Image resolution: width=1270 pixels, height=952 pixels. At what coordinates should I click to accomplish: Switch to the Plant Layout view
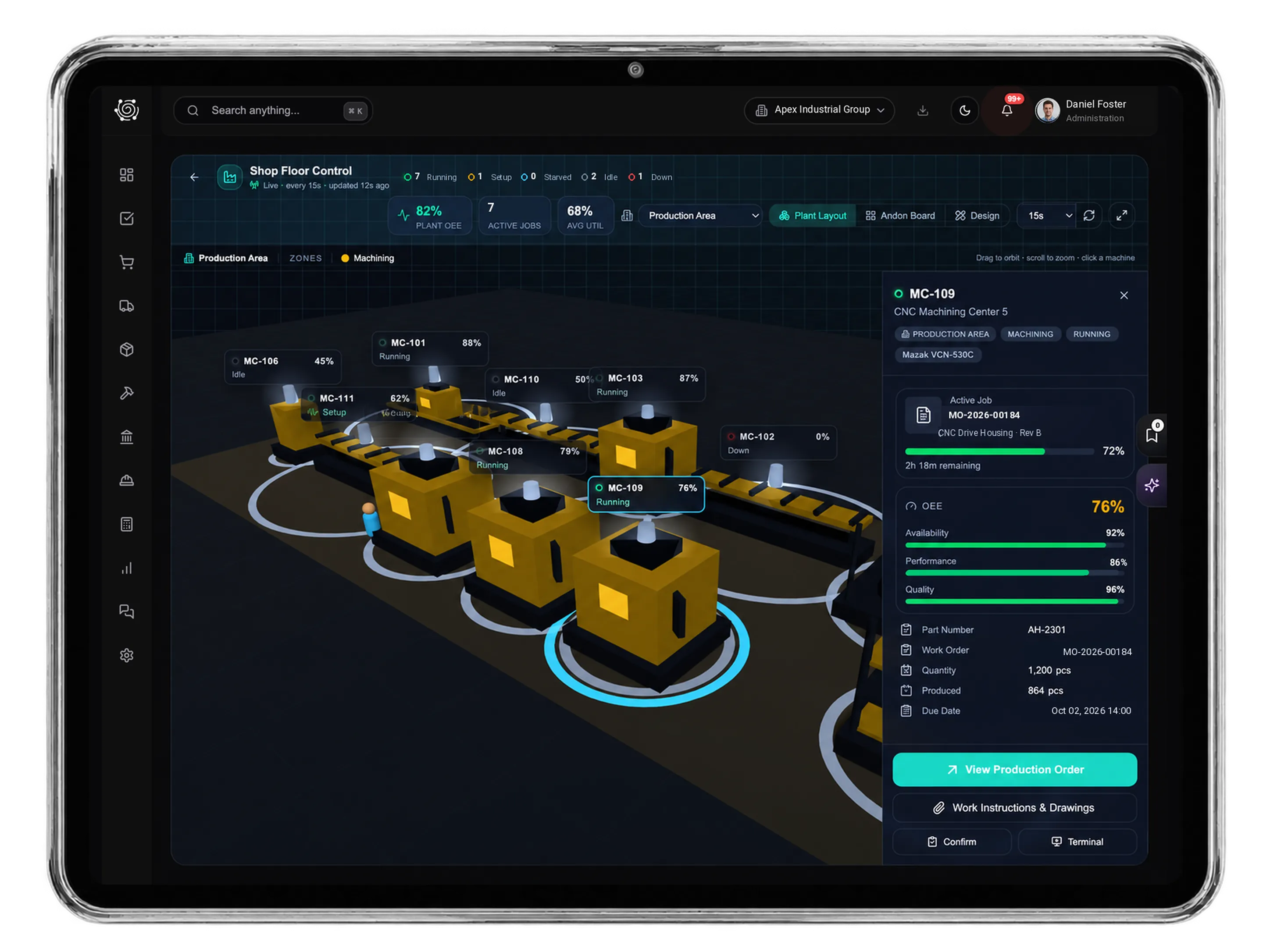click(813, 216)
